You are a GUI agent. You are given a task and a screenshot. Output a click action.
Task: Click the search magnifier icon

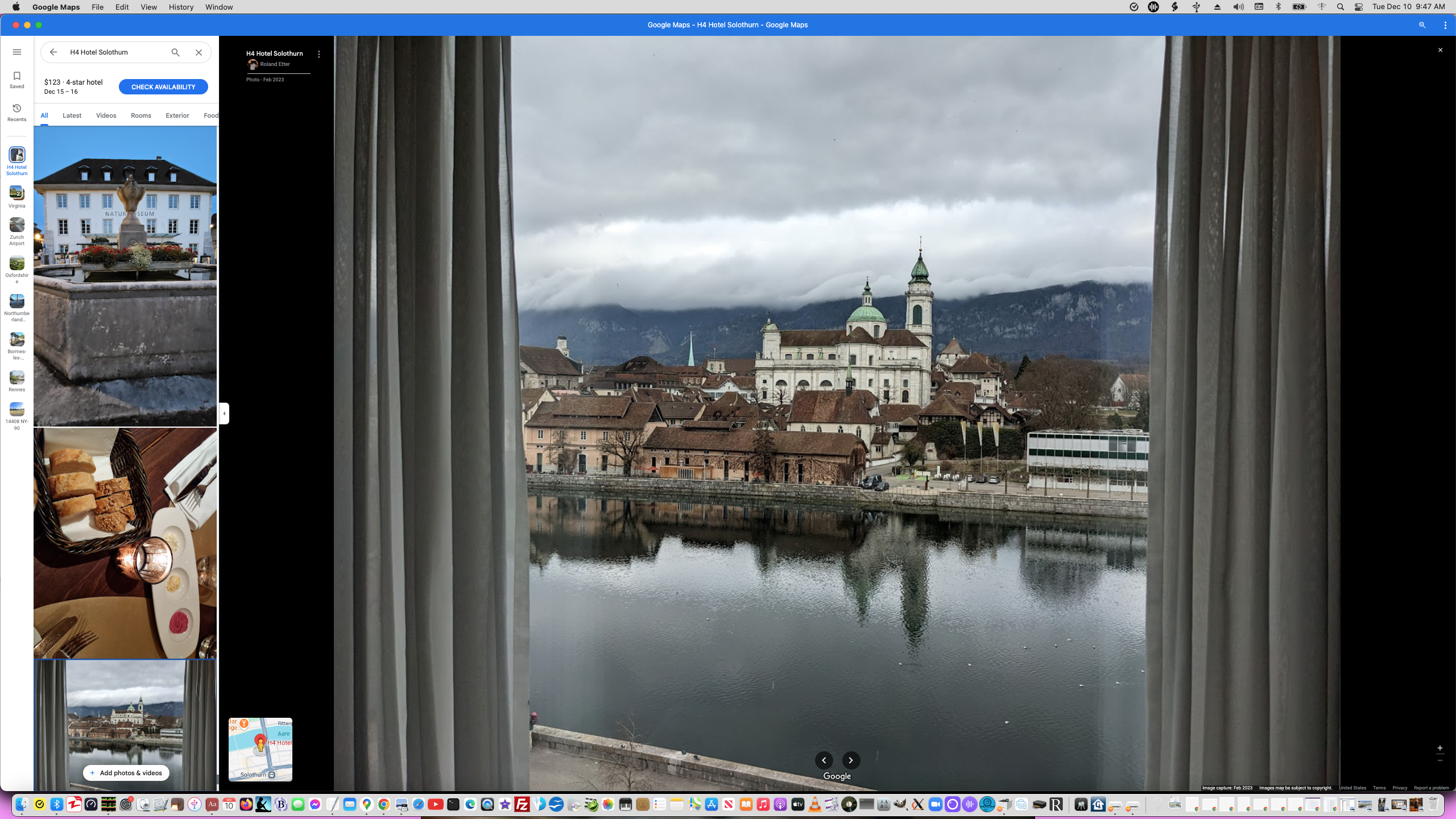[175, 52]
